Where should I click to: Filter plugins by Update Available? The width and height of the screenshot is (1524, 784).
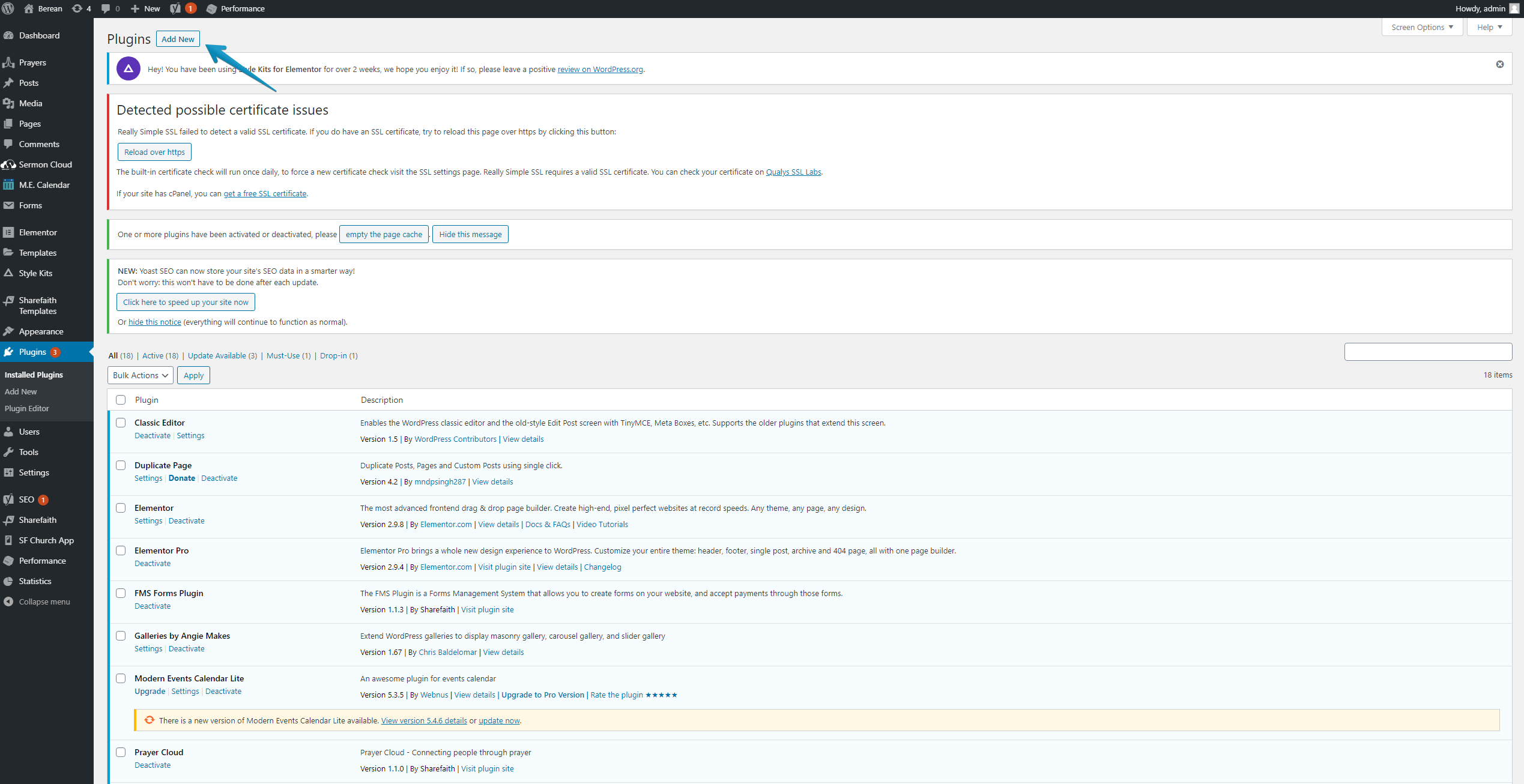click(x=217, y=355)
